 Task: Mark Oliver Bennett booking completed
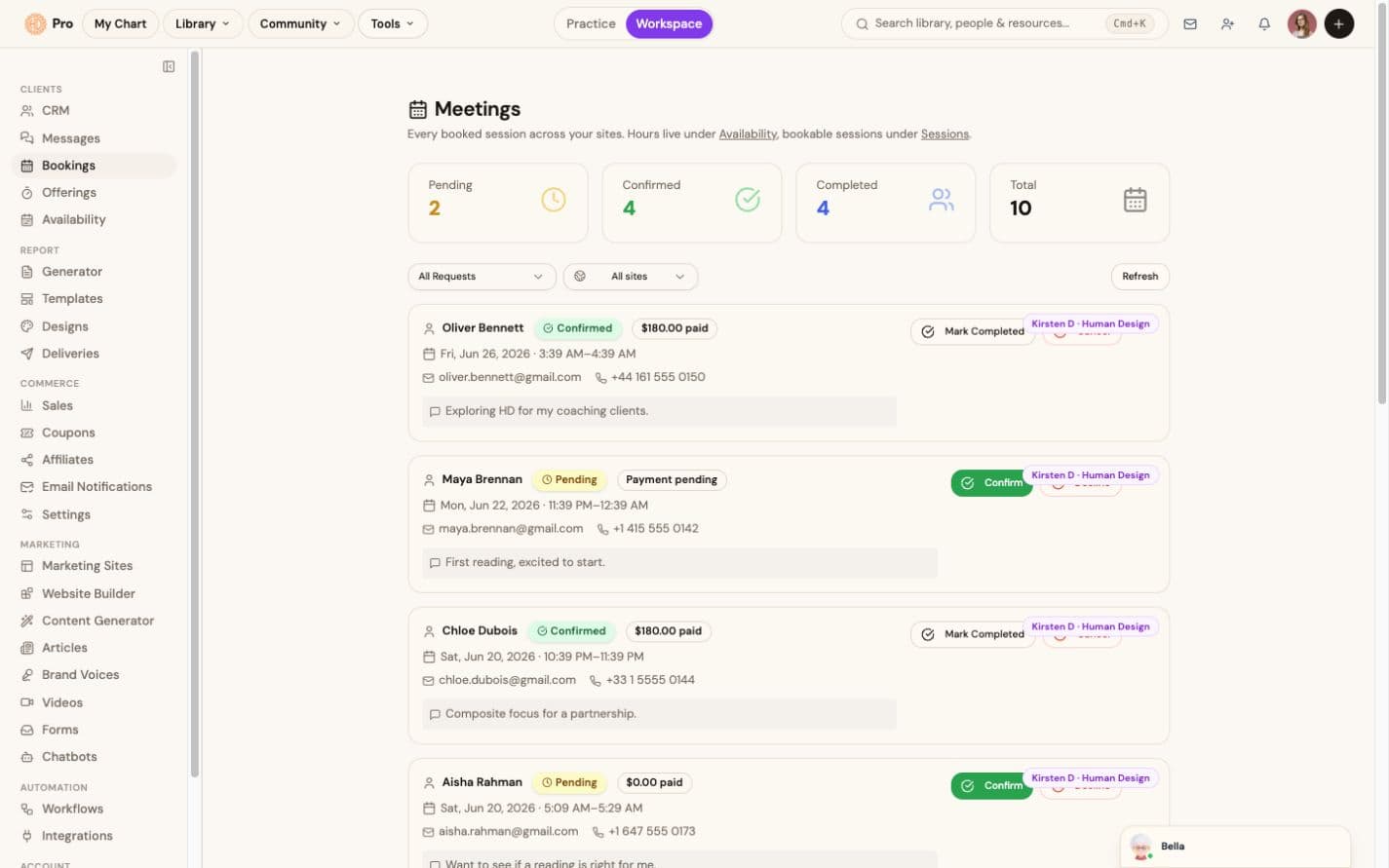(972, 331)
